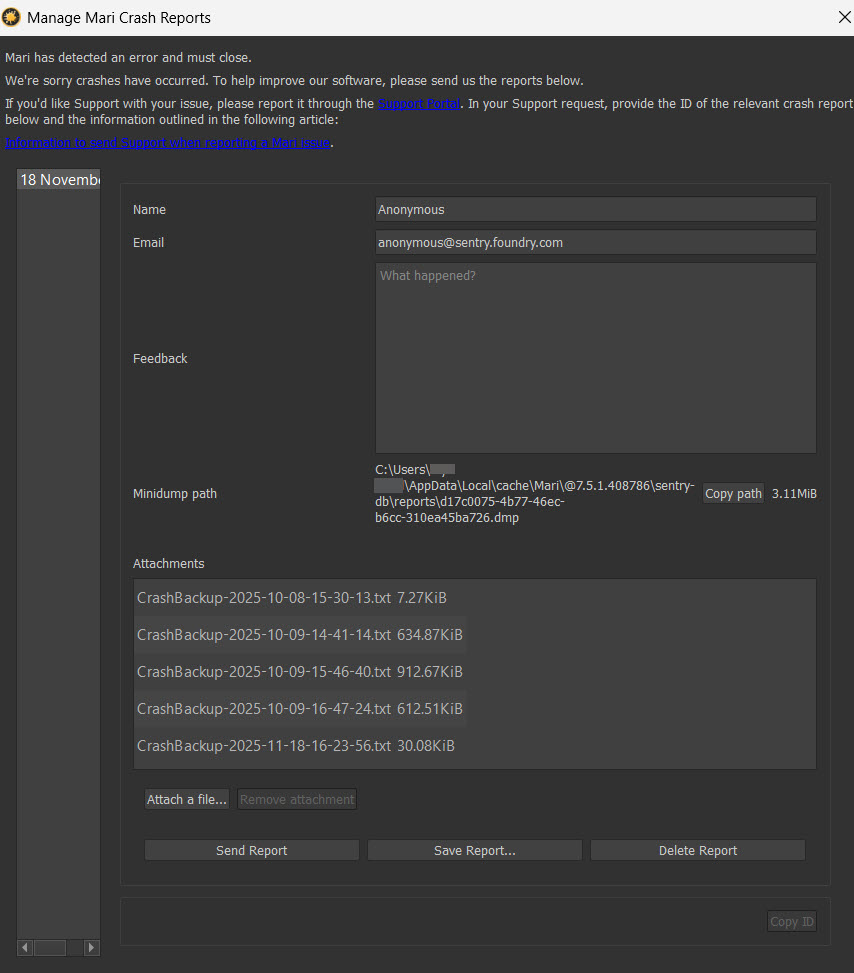Focus the What happened feedback text box
Image resolution: width=854 pixels, height=973 pixels.
click(595, 358)
